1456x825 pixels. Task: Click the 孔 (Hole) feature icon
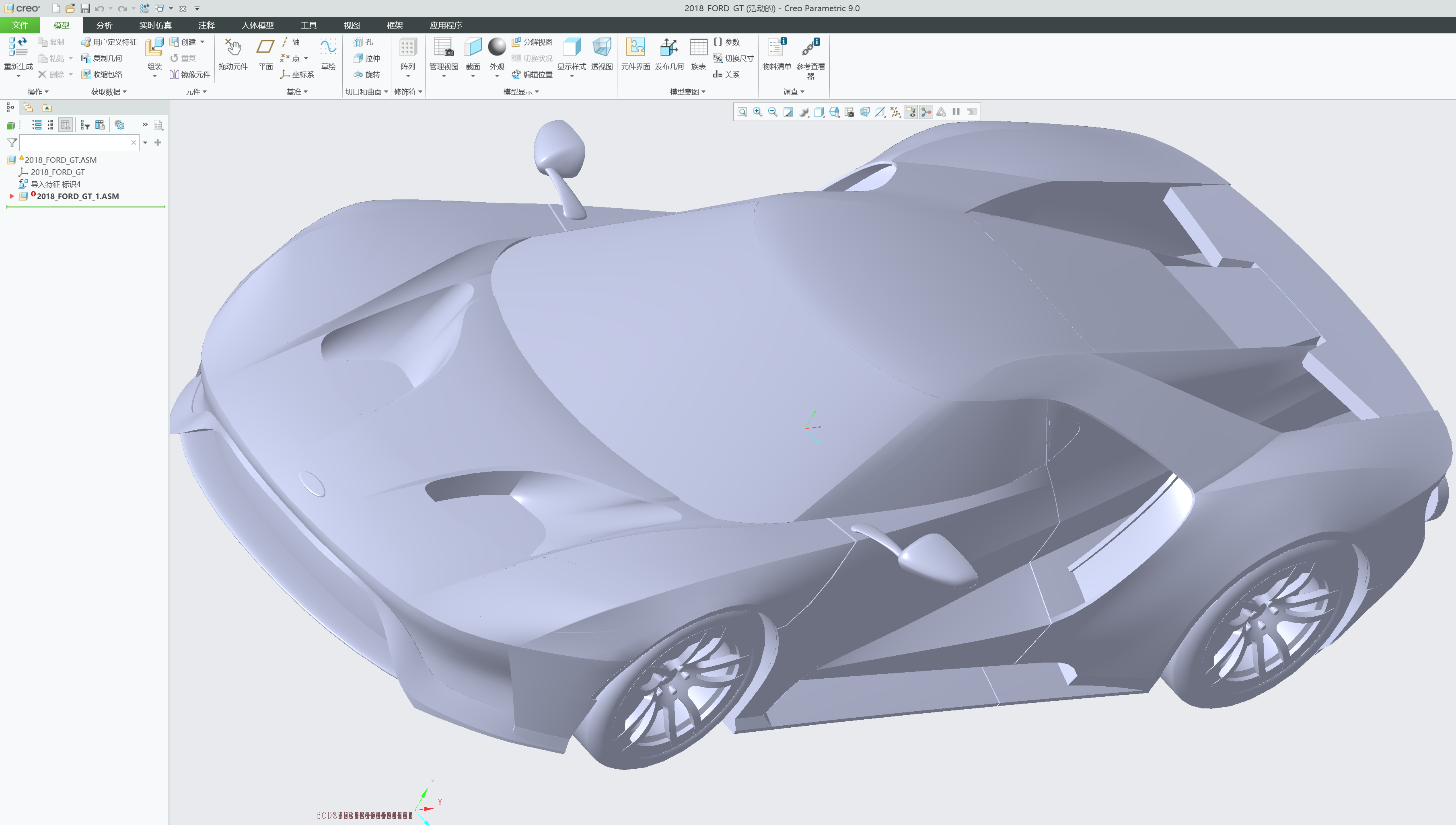pyautogui.click(x=358, y=43)
